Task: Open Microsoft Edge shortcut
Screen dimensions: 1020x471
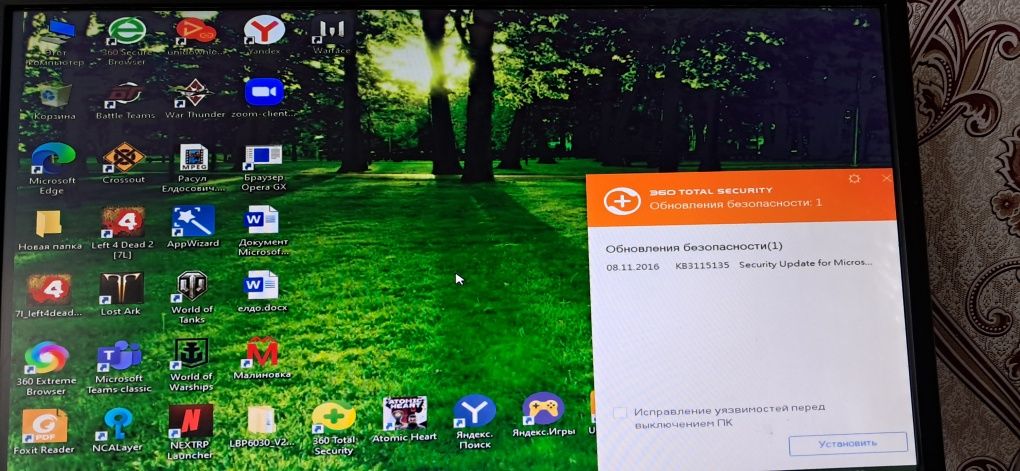Action: 52,169
